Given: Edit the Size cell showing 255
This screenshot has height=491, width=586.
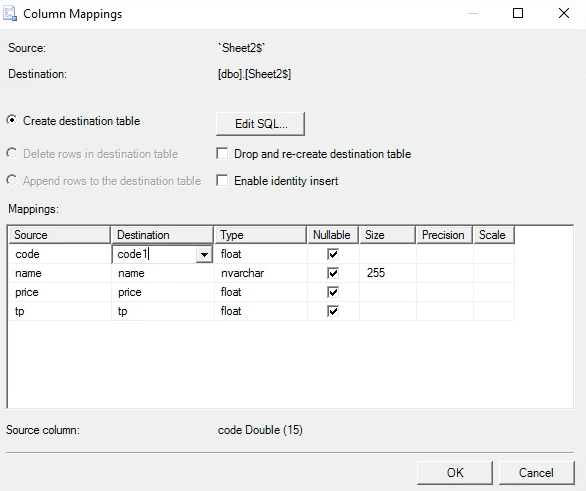Looking at the screenshot, I should 388,273.
